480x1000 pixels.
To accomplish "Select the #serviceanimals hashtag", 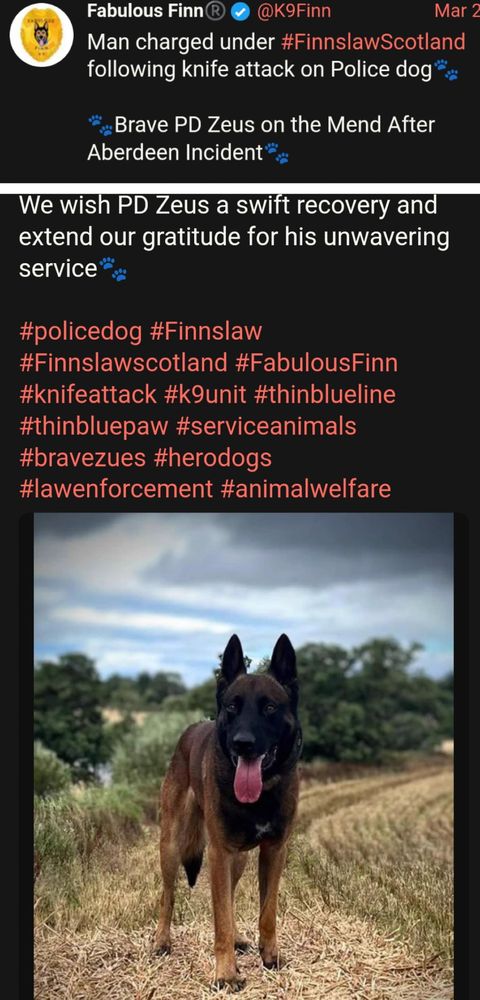I will [266, 427].
